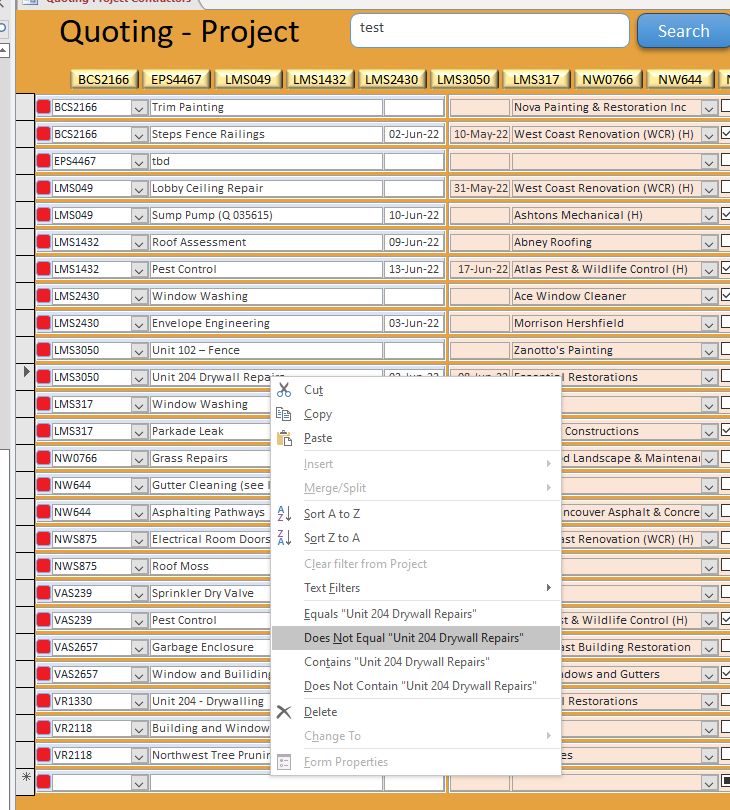The height and width of the screenshot is (810, 730).
Task: Choose Equals "Unit 204 Drywall Repairs" filter
Action: coord(416,614)
